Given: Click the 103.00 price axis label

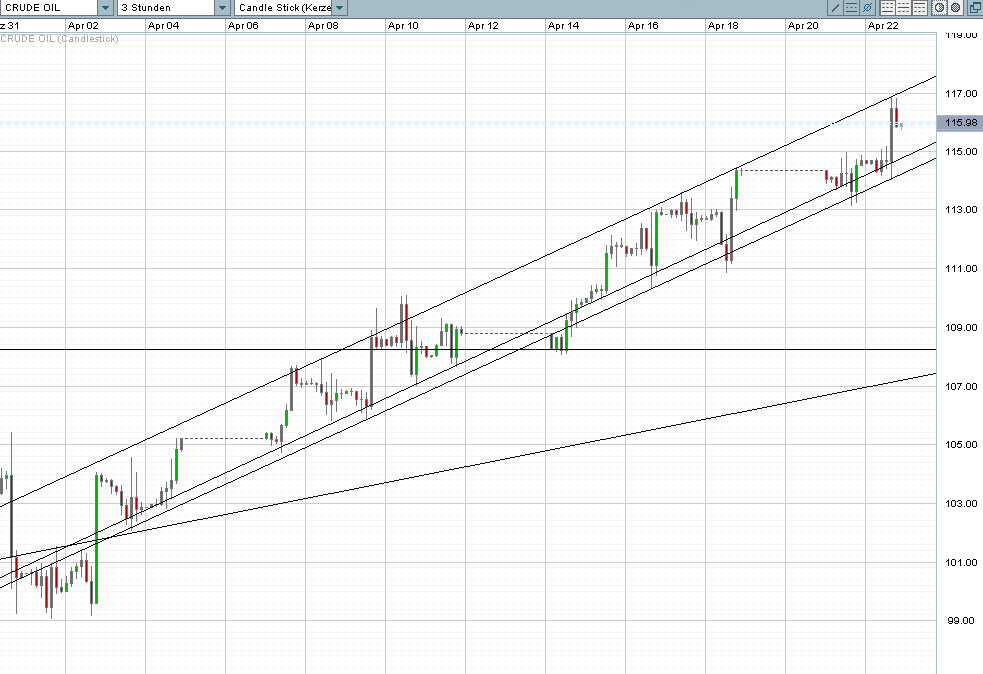Looking at the screenshot, I should click(961, 503).
